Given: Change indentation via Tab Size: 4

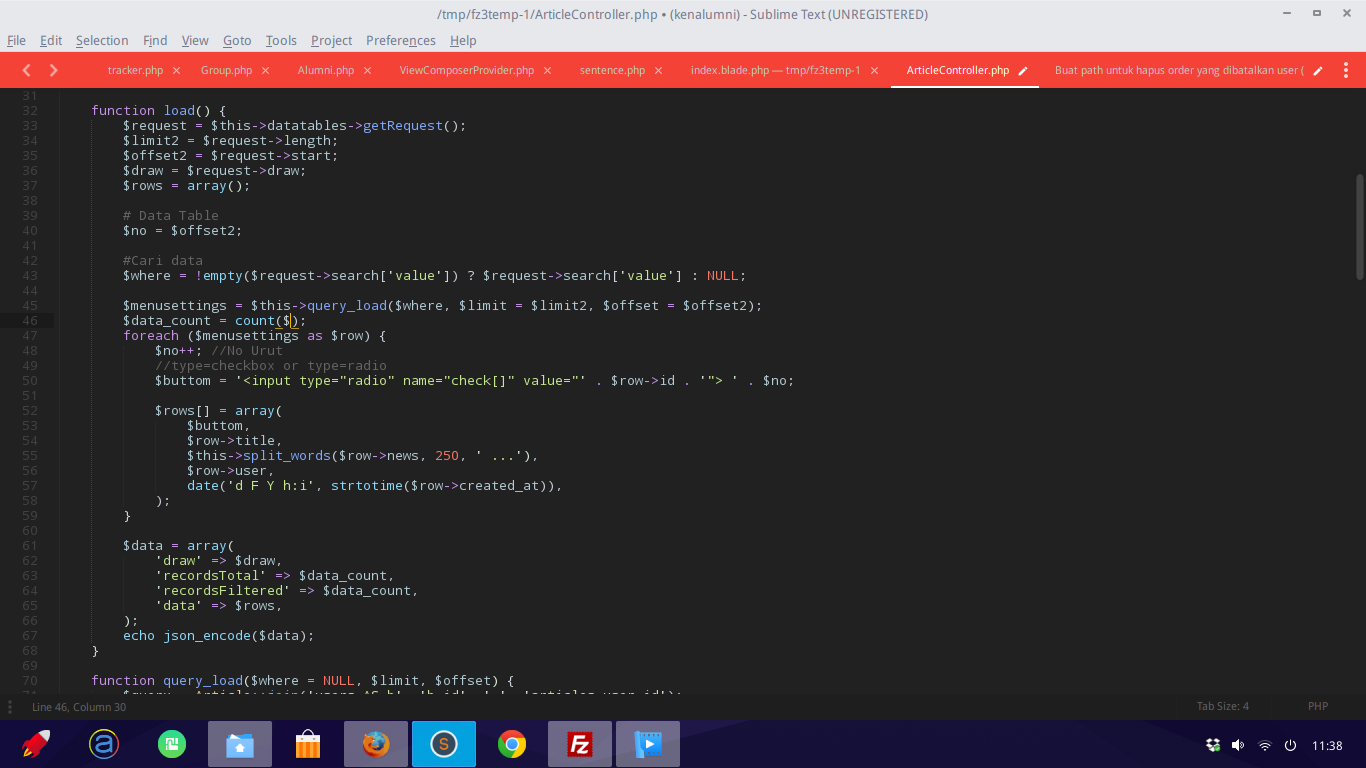Looking at the screenshot, I should click(1222, 706).
